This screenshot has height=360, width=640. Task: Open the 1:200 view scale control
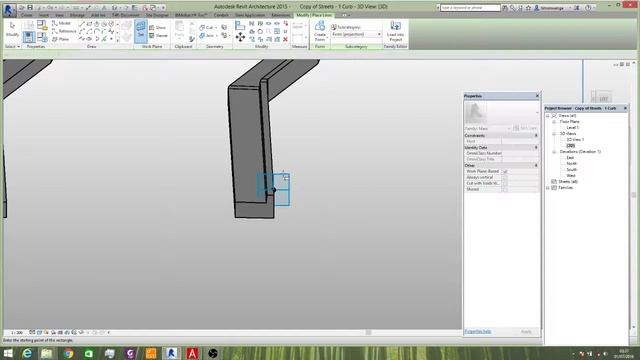[17, 333]
